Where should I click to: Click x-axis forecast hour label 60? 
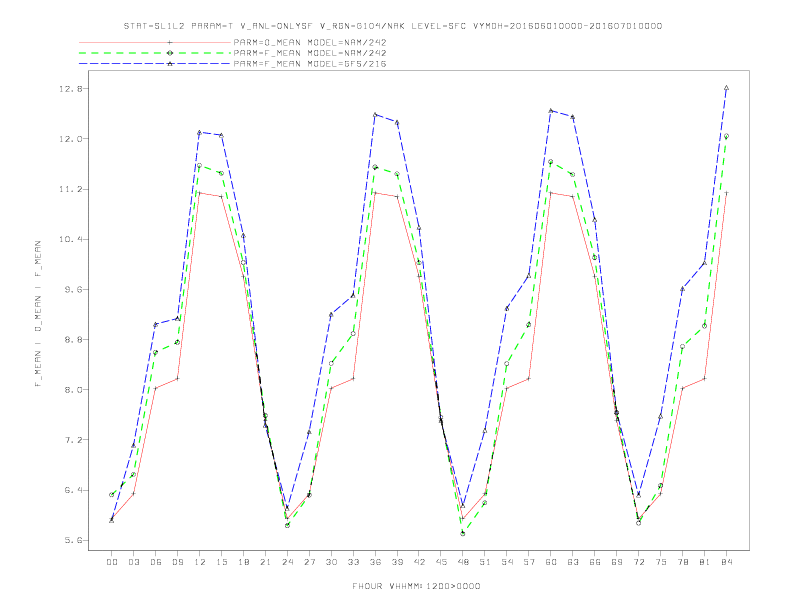551,562
